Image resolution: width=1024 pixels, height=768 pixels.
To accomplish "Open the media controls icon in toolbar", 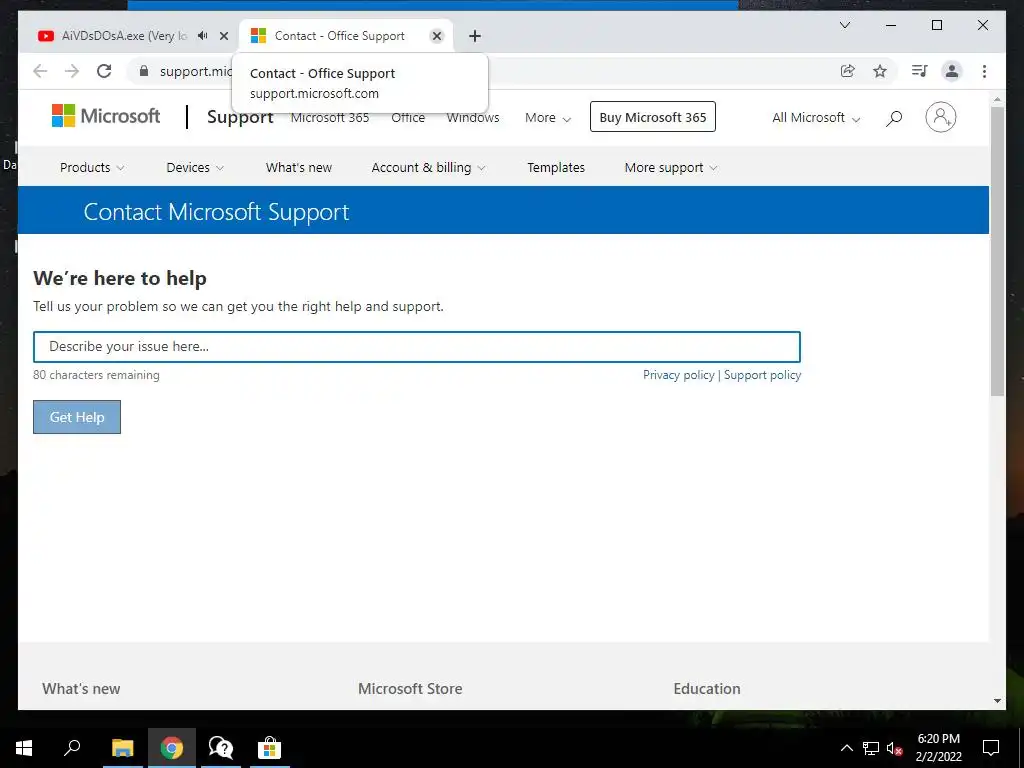I will tap(920, 71).
